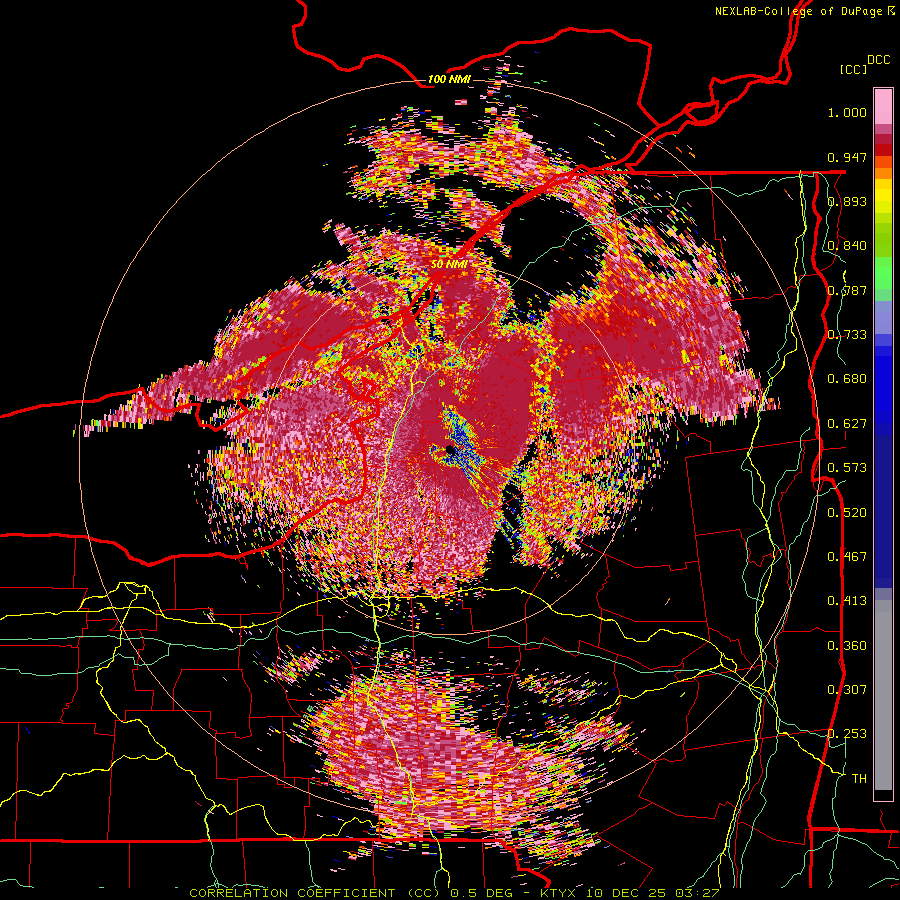Image resolution: width=900 pixels, height=900 pixels.
Task: Select the 0.573 legend value
Action: click(x=847, y=468)
